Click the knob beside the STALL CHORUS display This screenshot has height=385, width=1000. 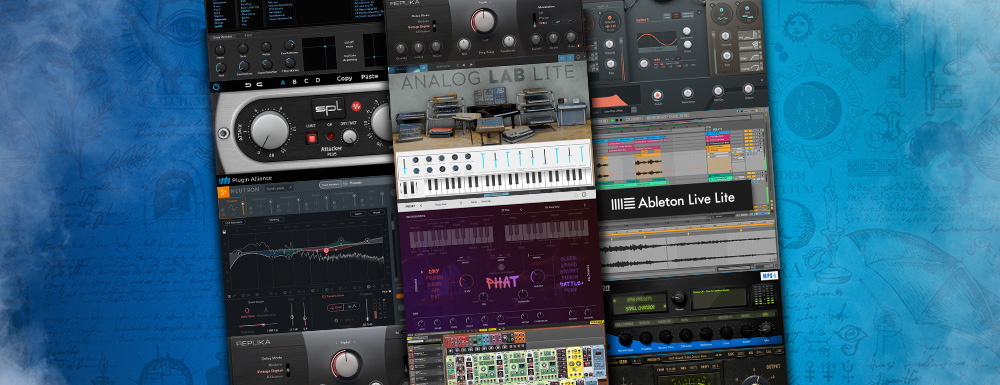[679, 297]
